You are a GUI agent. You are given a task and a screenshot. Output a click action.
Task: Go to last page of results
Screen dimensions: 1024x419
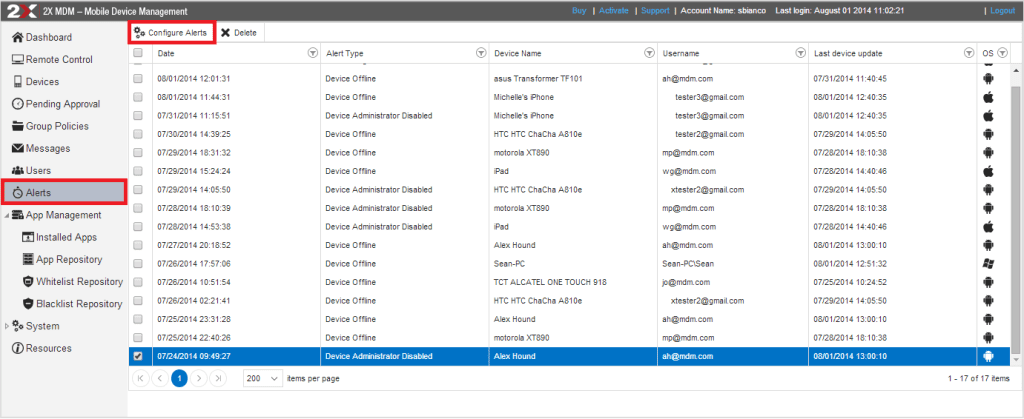[219, 378]
